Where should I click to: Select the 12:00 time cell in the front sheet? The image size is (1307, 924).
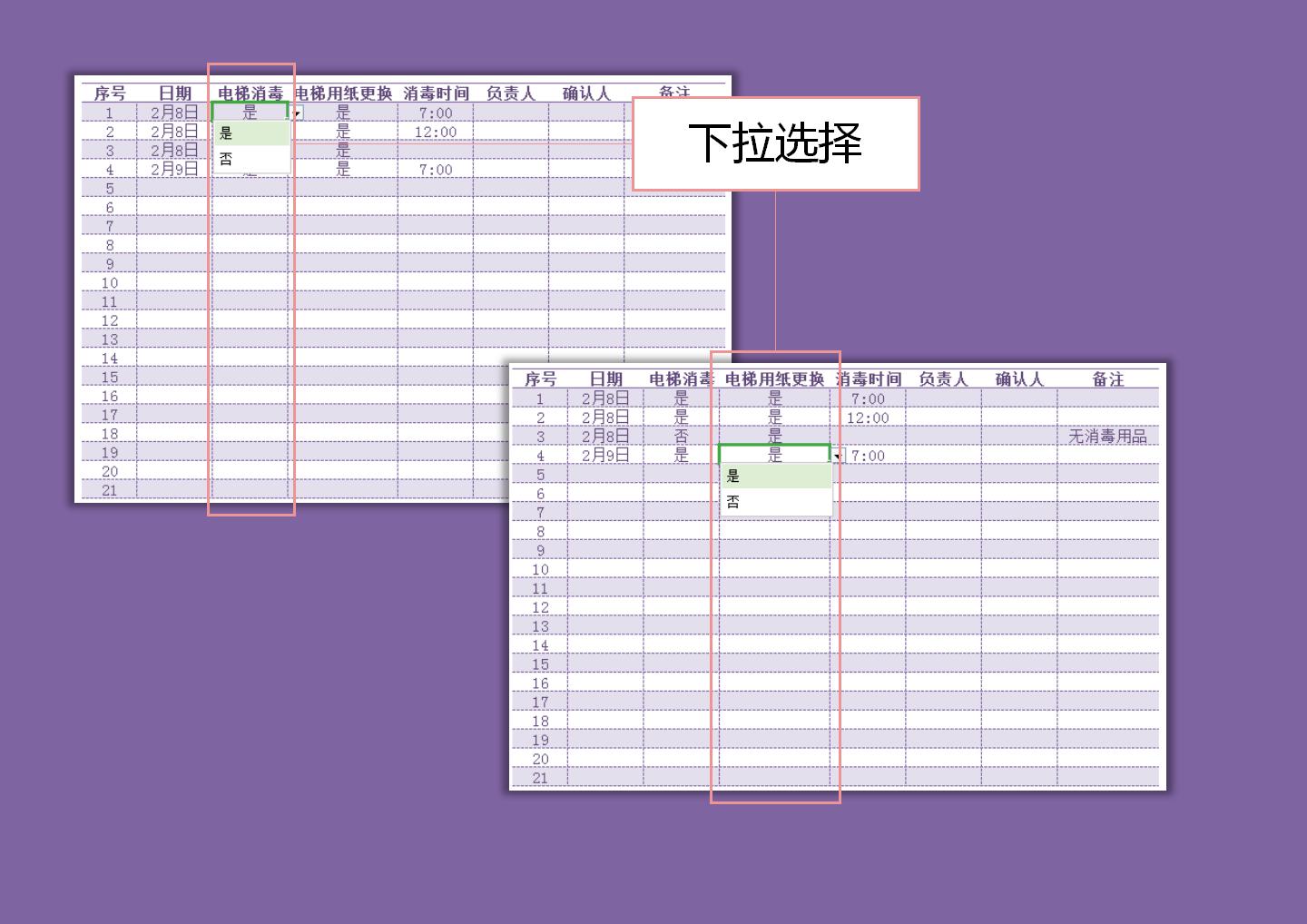pos(868,418)
